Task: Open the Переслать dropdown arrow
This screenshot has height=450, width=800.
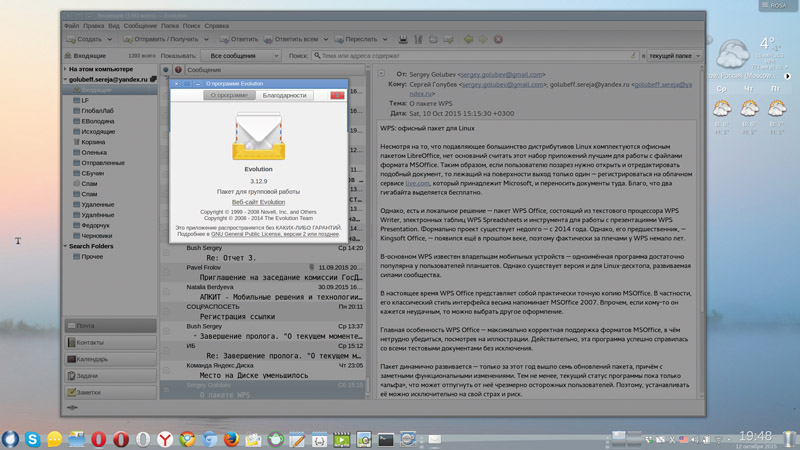Action: coord(385,39)
